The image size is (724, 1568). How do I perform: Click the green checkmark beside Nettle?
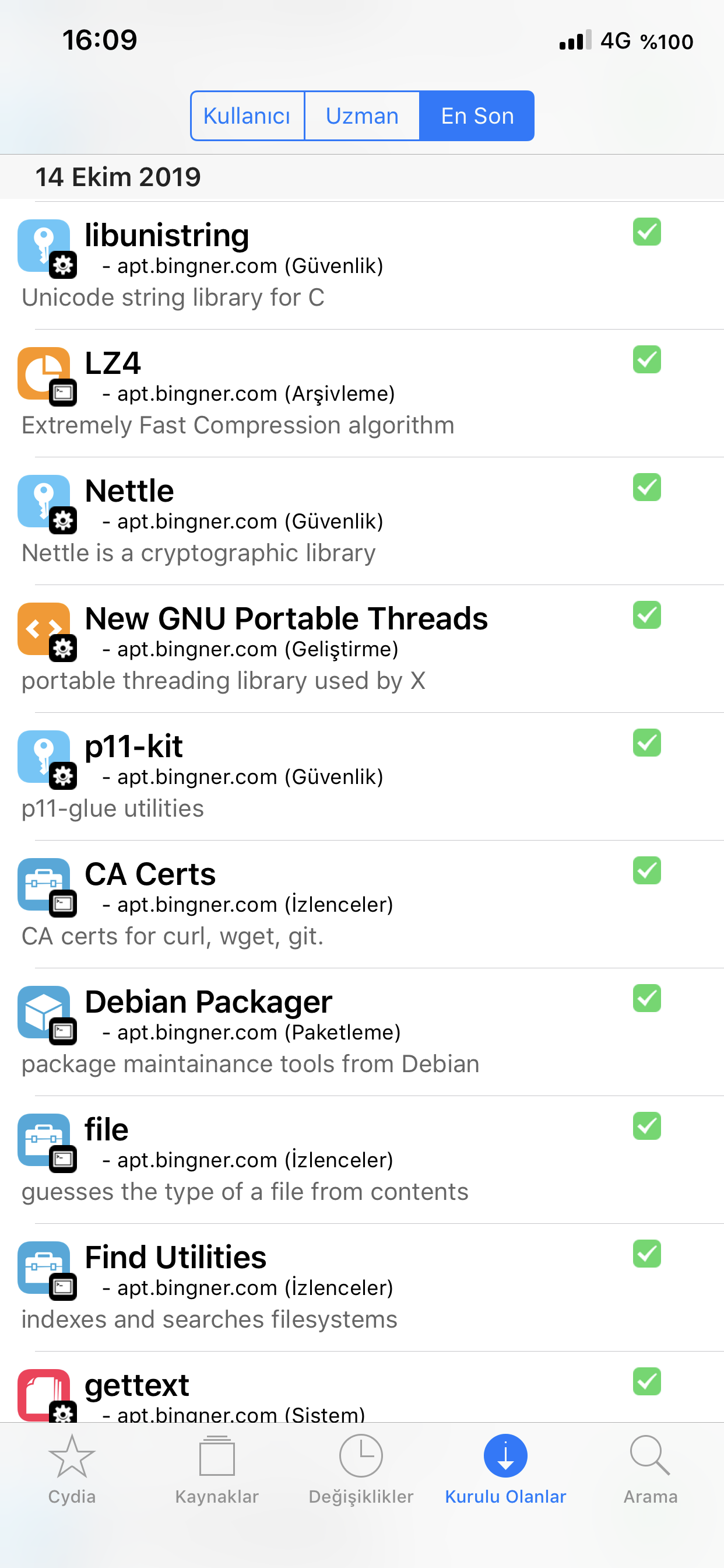pos(646,488)
